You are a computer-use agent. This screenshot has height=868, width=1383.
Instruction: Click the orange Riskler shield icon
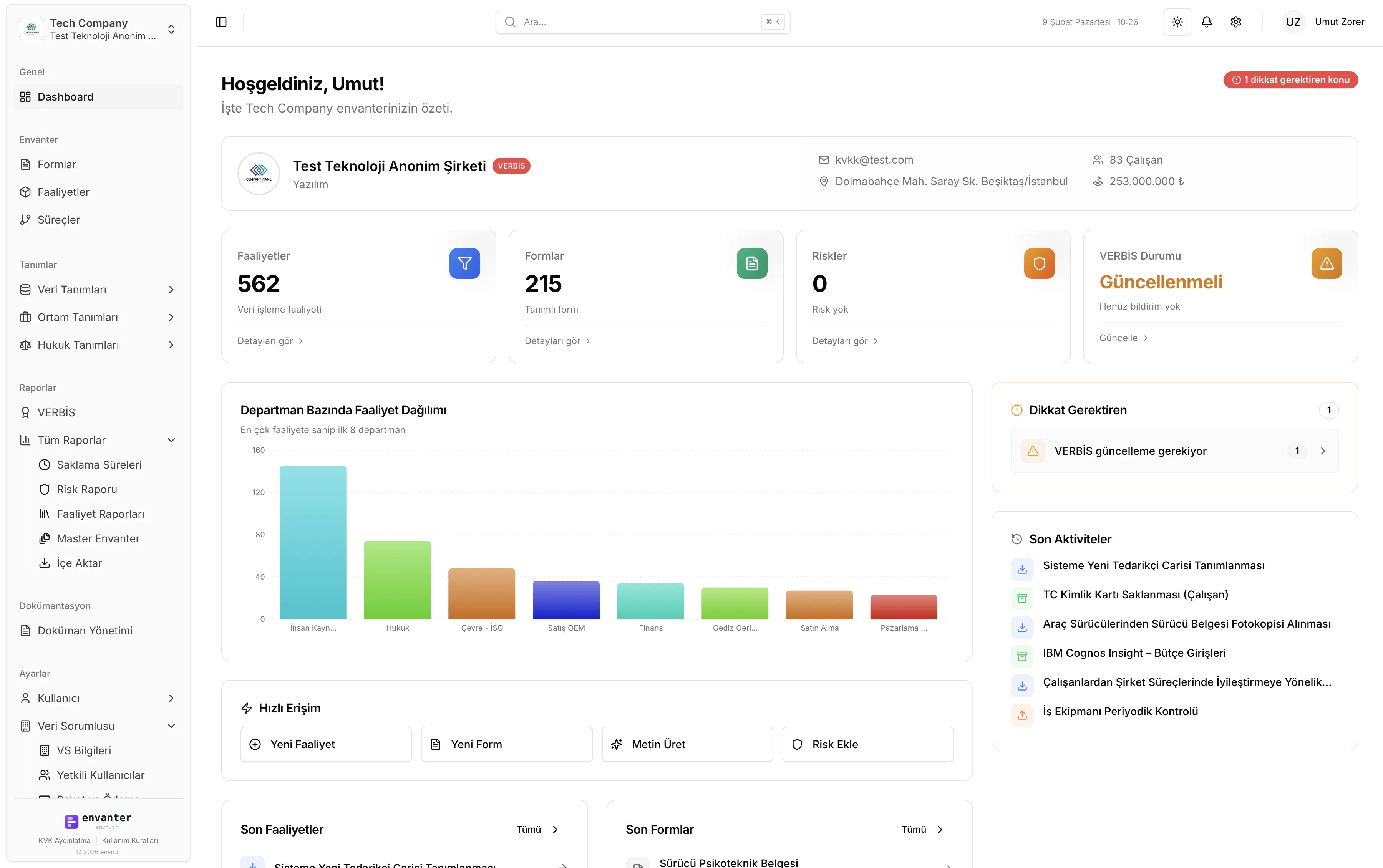(x=1039, y=263)
